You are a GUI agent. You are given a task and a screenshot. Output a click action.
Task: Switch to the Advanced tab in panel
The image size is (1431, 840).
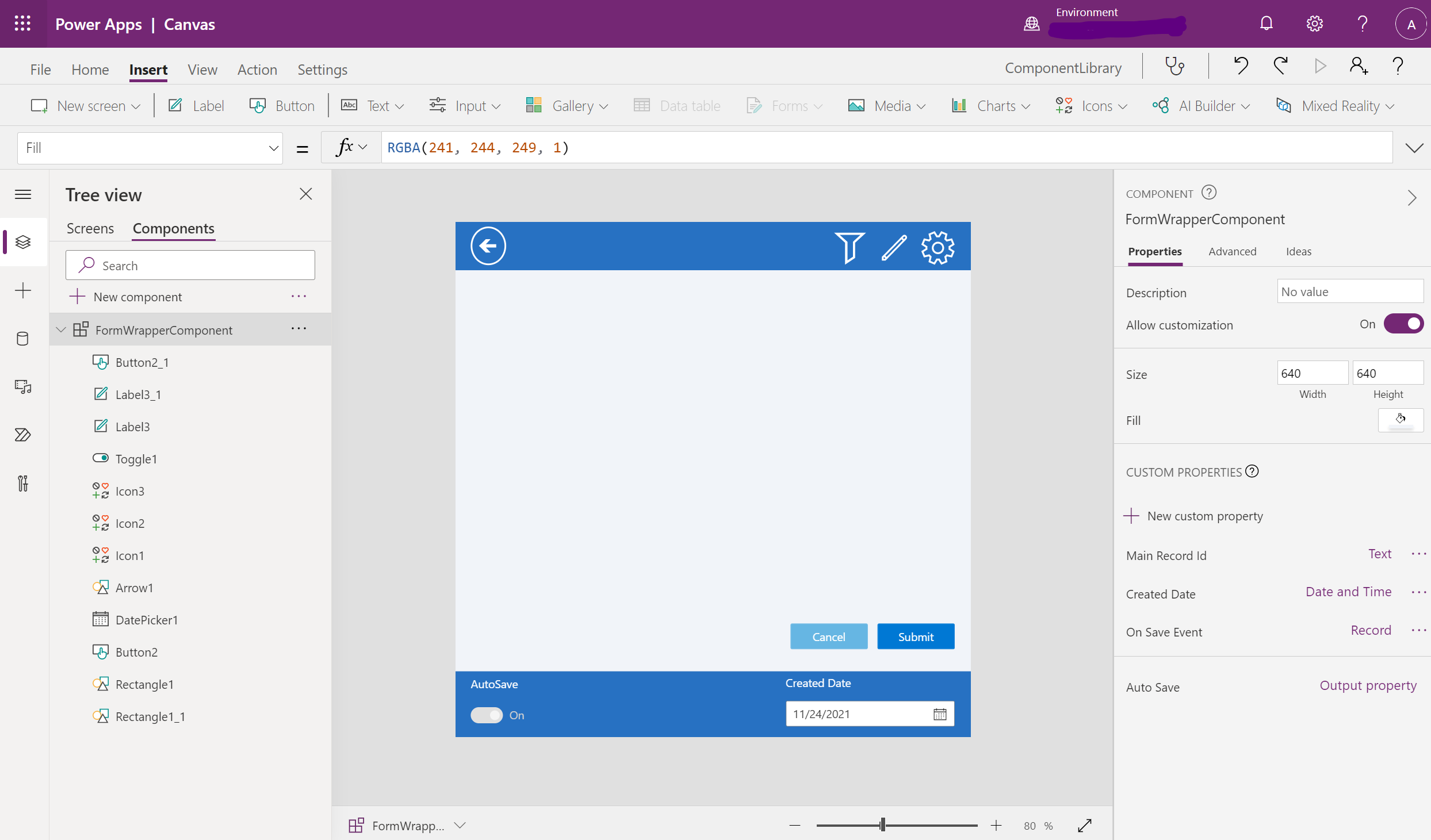1233,250
